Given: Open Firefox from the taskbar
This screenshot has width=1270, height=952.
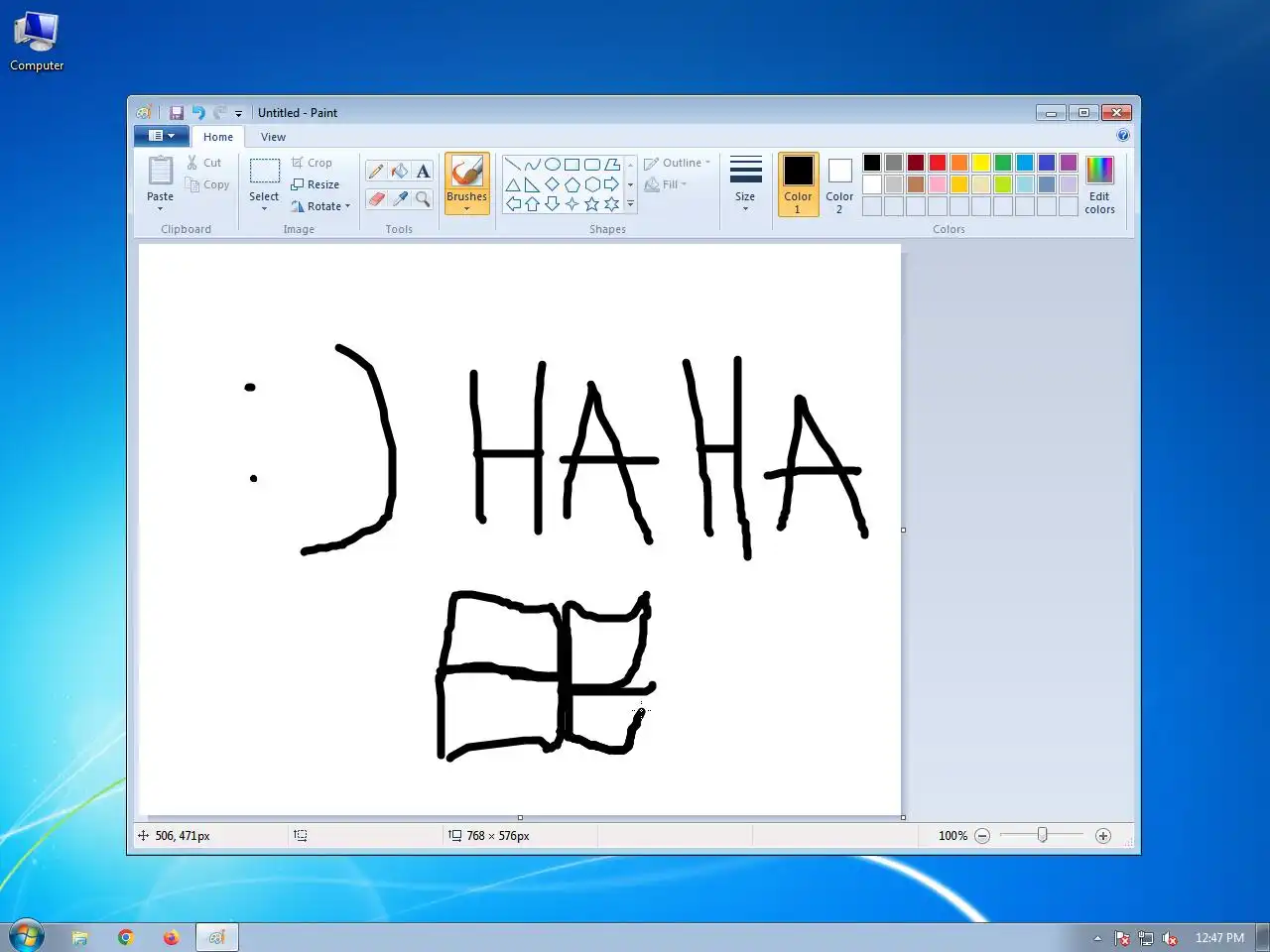Looking at the screenshot, I should pyautogui.click(x=172, y=937).
